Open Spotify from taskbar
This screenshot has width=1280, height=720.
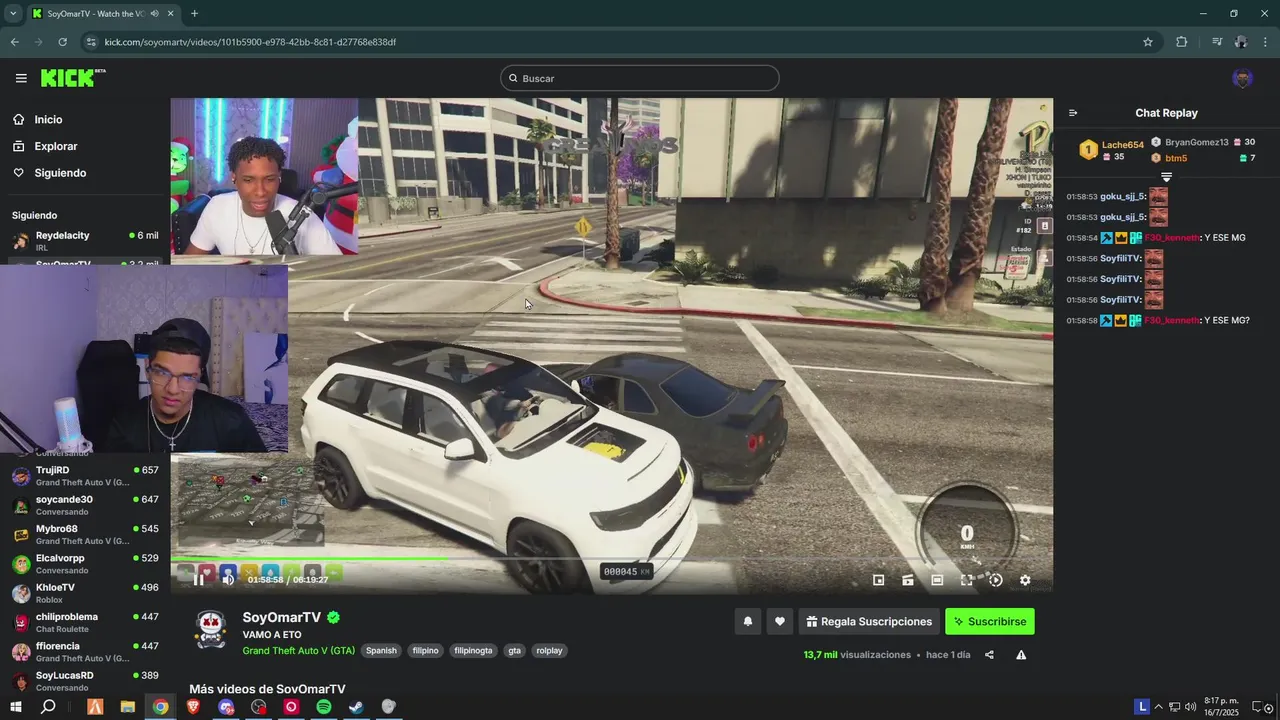(x=323, y=707)
